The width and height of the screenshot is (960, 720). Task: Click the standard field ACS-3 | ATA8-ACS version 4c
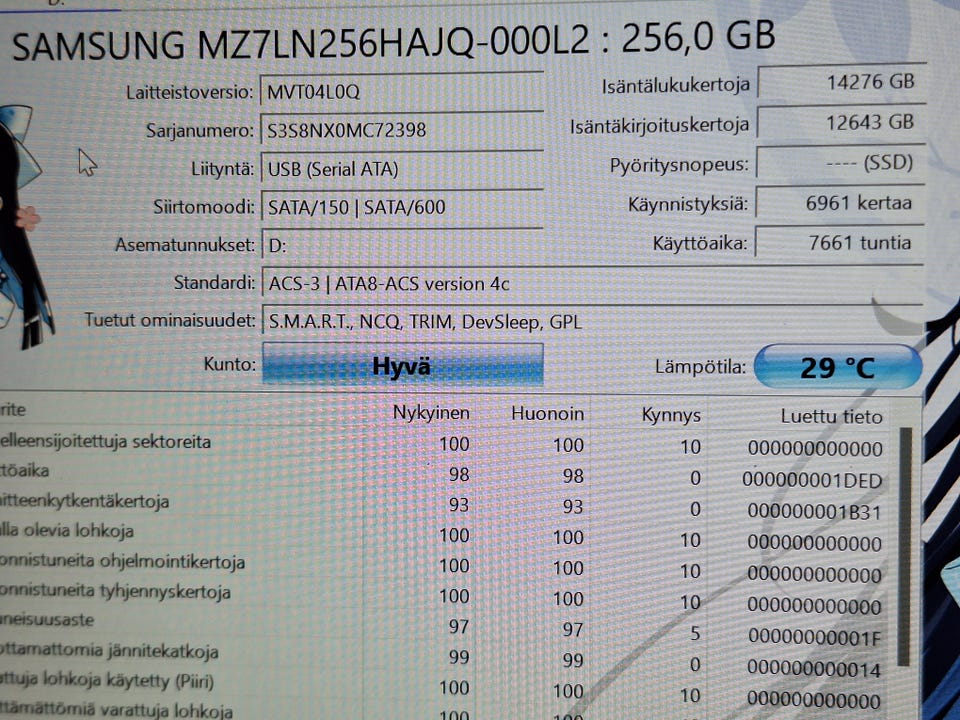coord(592,283)
